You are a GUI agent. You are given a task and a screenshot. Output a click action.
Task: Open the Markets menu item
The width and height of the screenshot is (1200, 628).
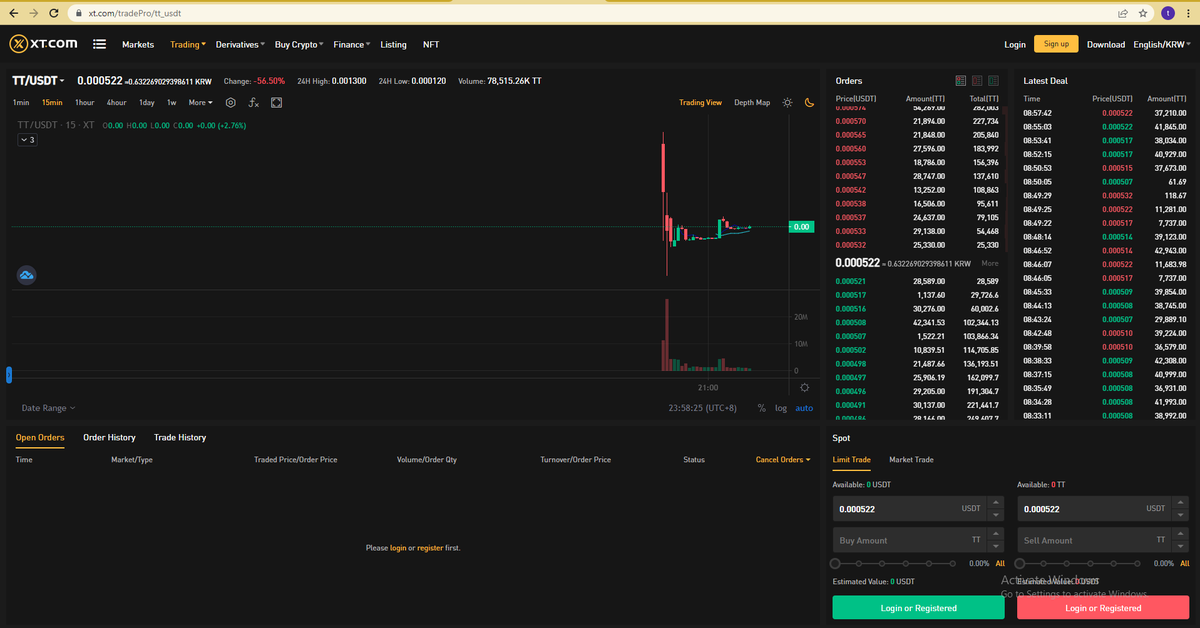pos(138,44)
